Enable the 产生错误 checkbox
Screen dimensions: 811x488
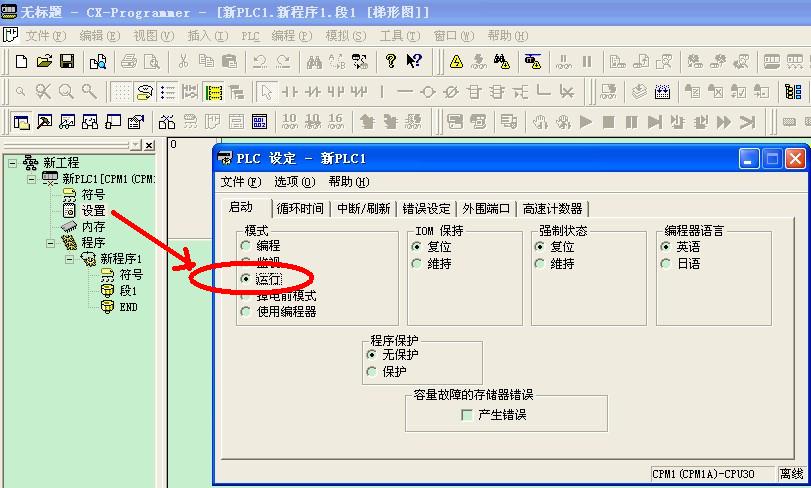pos(467,415)
